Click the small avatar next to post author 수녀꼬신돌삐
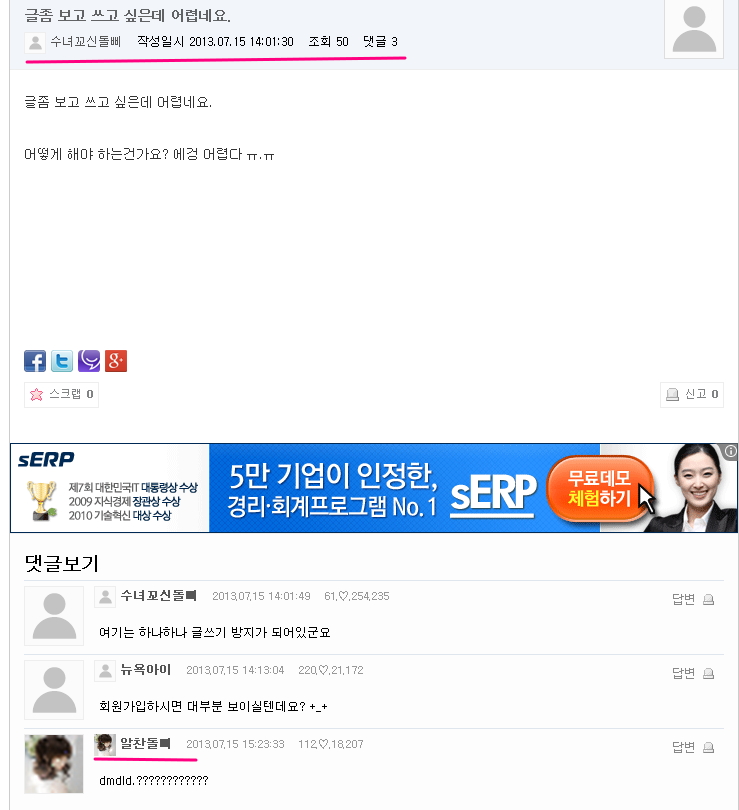Image resolution: width=739 pixels, height=810 pixels. (35, 42)
